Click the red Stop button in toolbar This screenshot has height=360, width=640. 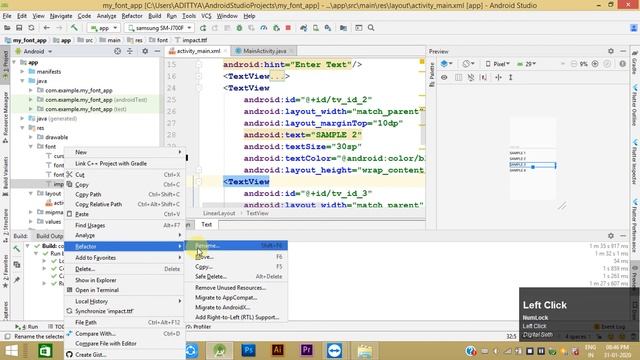(x=288, y=28)
